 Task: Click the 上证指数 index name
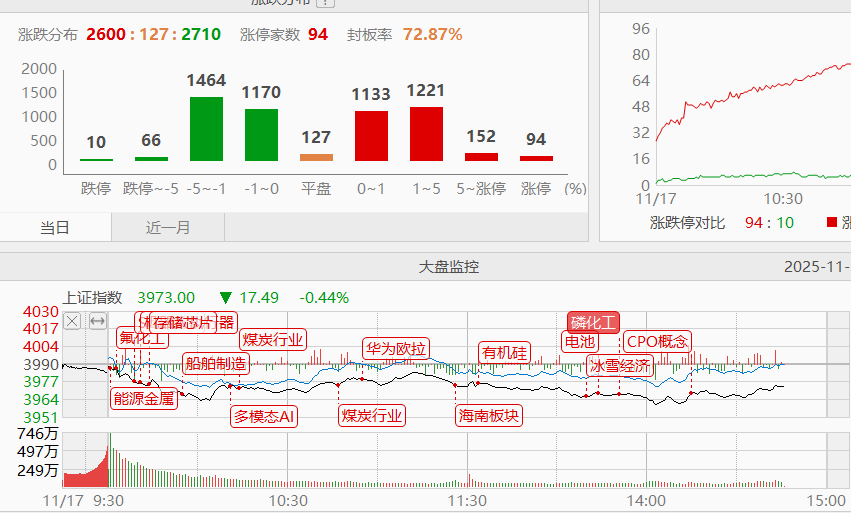[x=92, y=297]
